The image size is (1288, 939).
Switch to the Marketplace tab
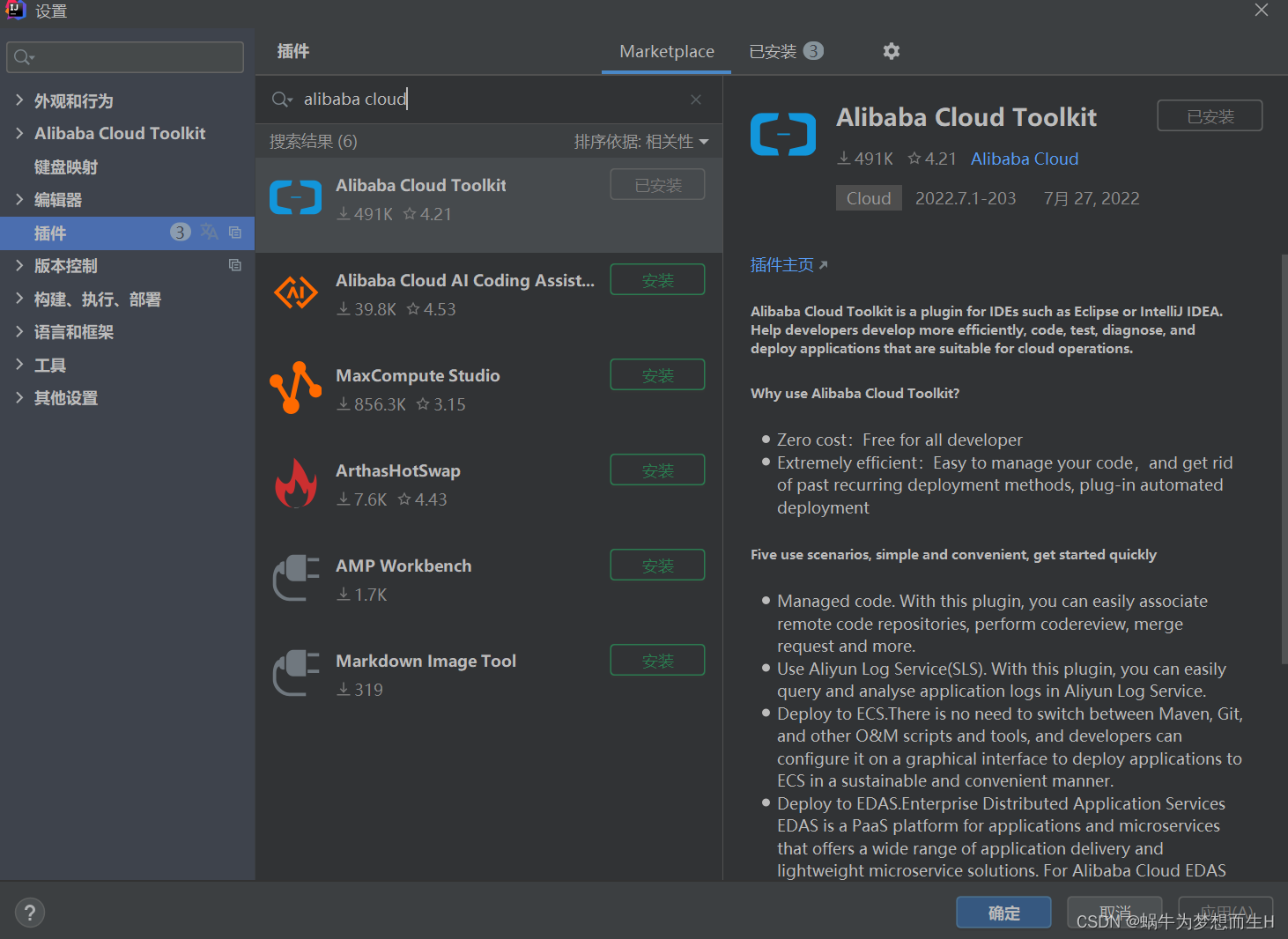[x=667, y=51]
